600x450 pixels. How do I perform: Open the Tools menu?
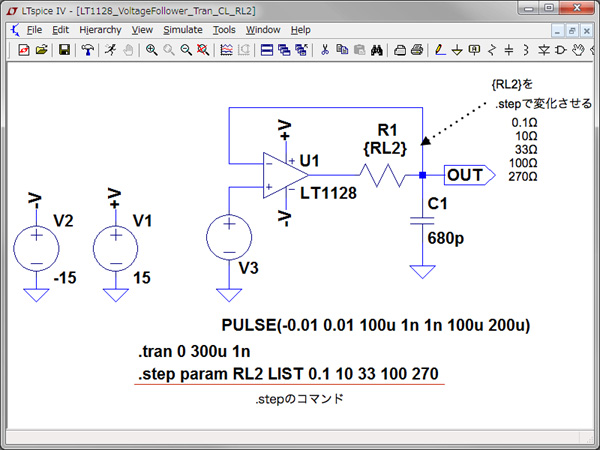[224, 30]
